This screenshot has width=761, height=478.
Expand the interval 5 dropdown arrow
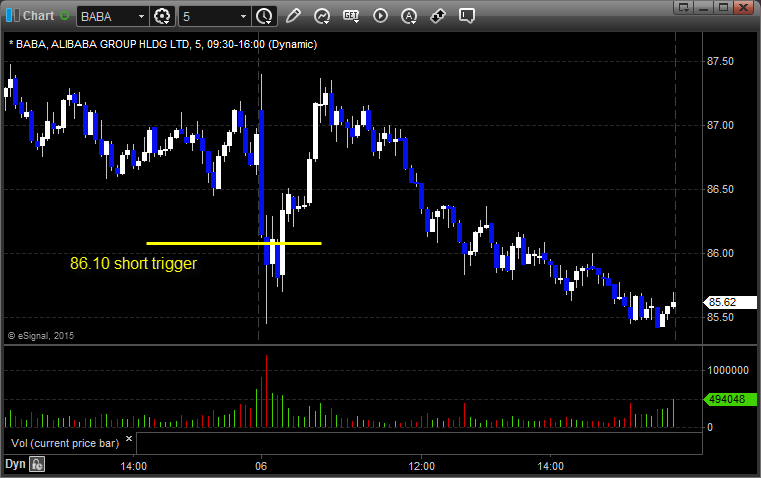(x=244, y=16)
